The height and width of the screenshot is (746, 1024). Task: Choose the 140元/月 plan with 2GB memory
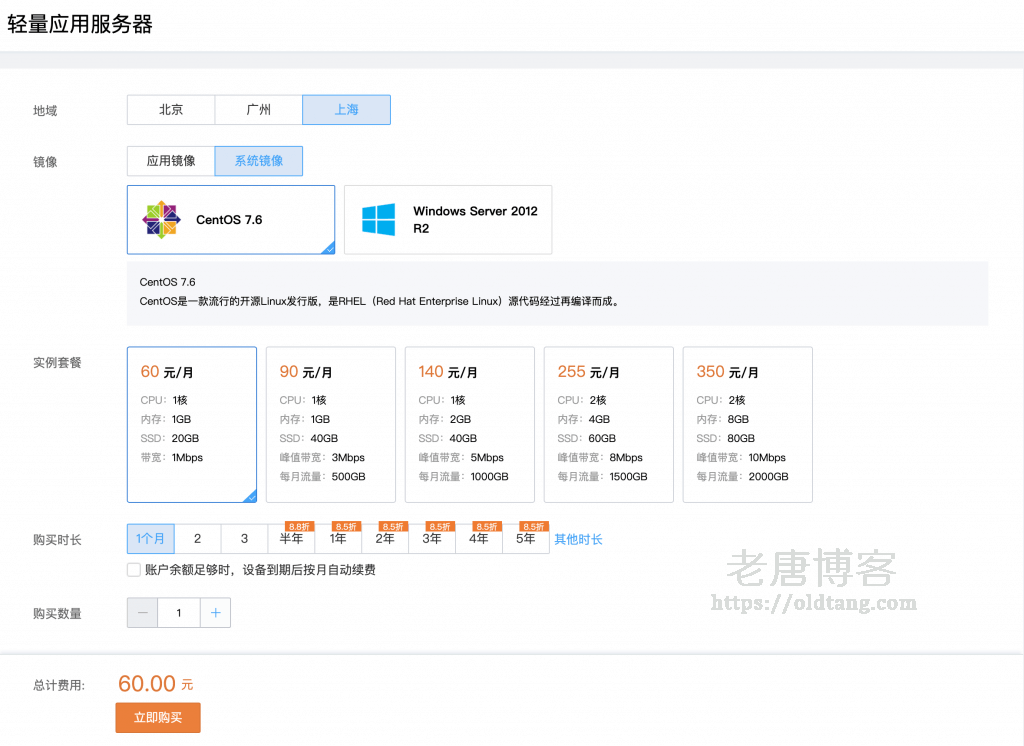point(470,424)
